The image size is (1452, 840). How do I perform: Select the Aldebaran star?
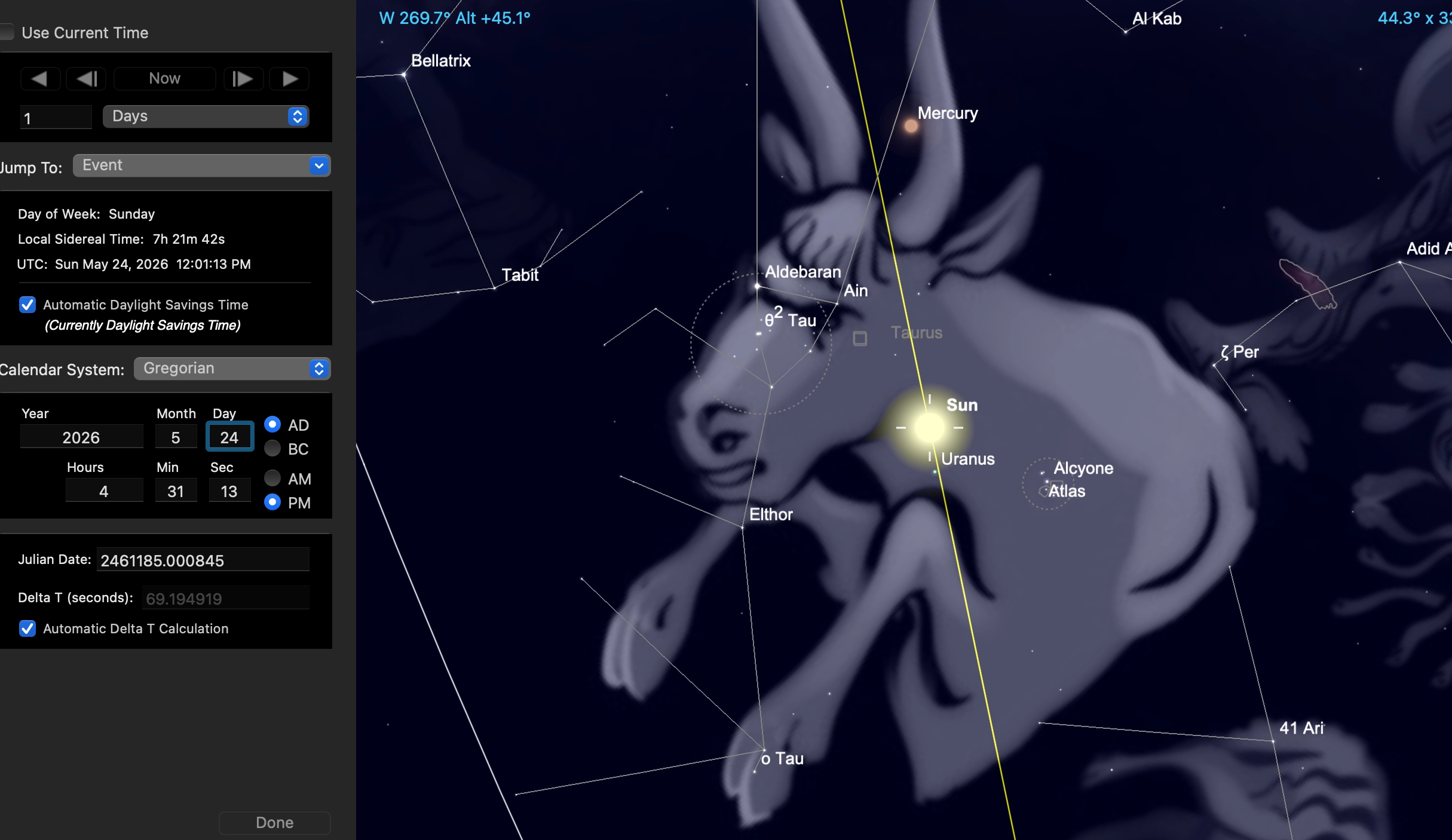757,286
